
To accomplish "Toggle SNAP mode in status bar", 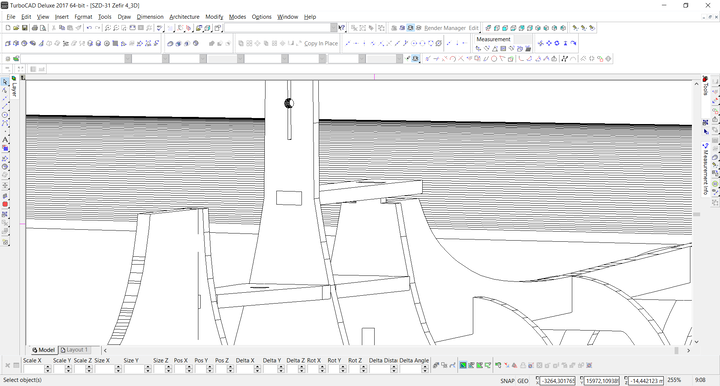I will 507,380.
